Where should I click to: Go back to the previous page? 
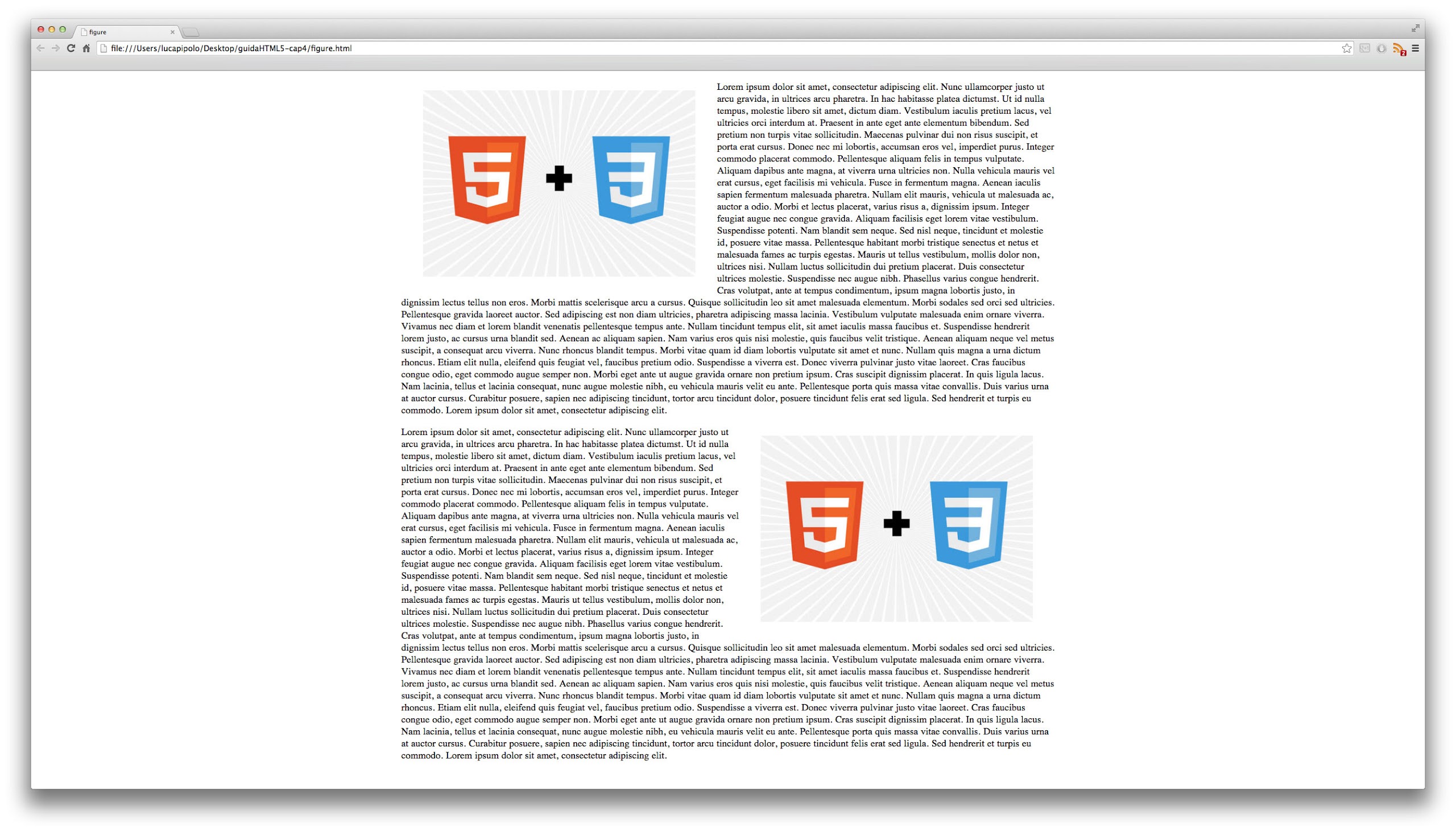click(40, 48)
